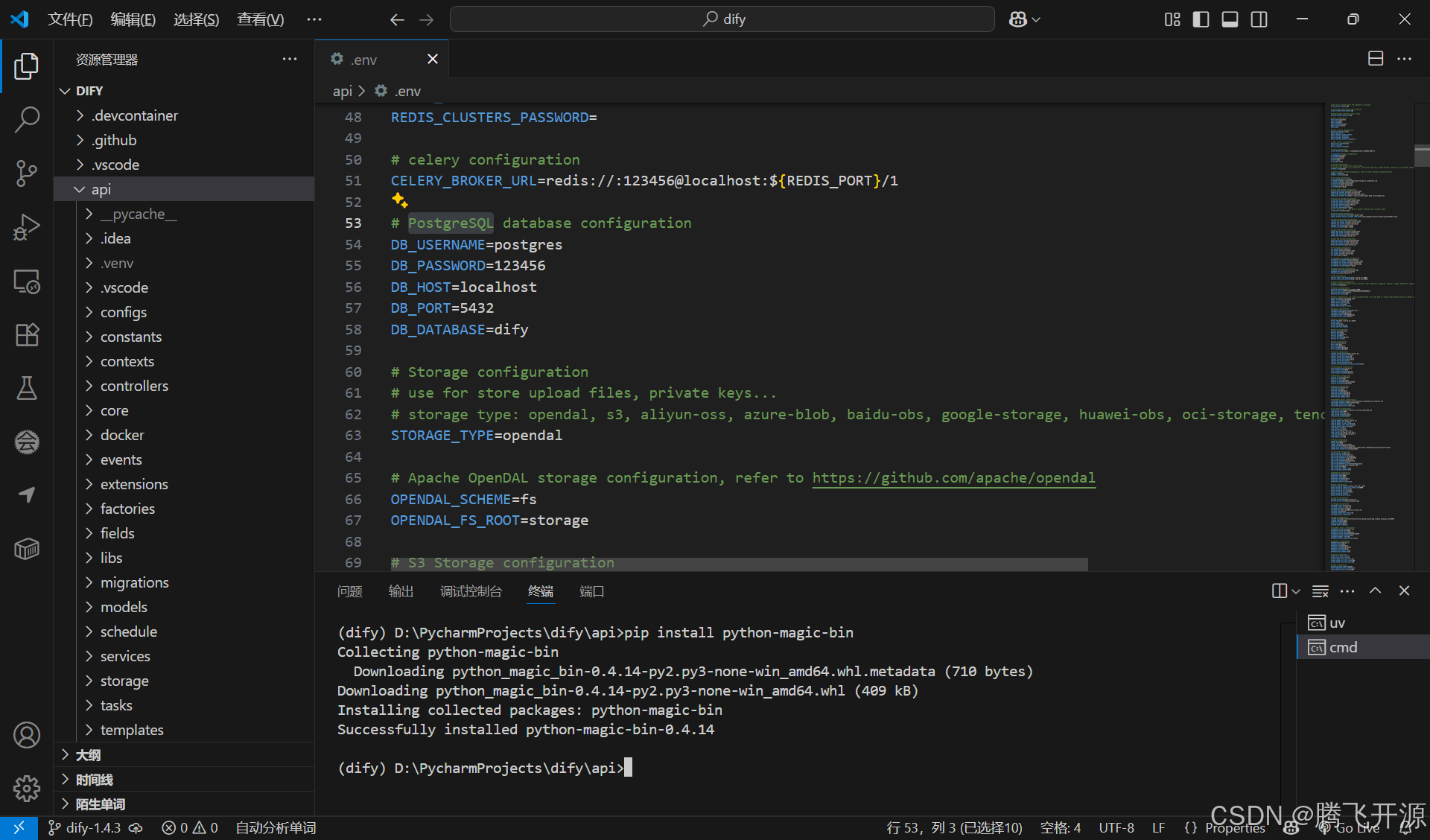Open the apache/opendal GitHub link
The image size is (1430, 840).
[x=953, y=478]
